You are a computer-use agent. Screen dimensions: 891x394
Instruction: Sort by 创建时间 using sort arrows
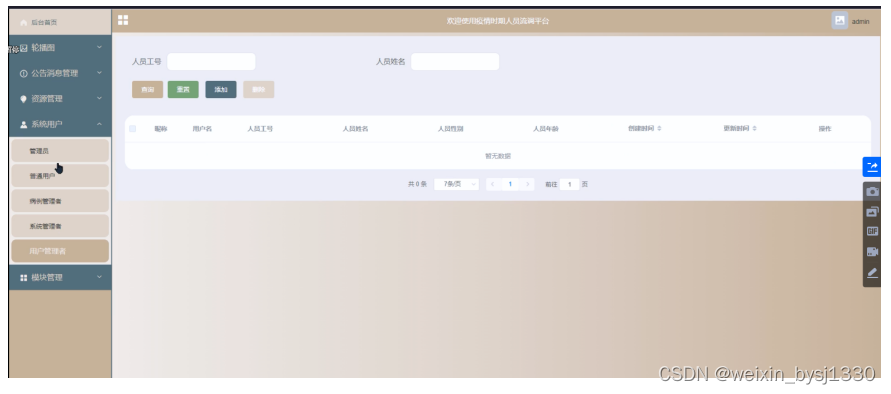(x=660, y=129)
